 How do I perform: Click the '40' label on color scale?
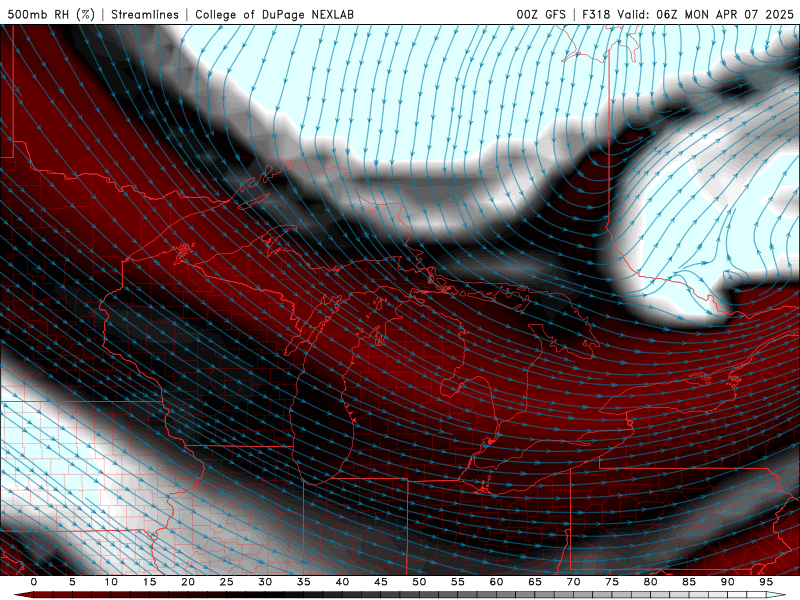coord(342,582)
